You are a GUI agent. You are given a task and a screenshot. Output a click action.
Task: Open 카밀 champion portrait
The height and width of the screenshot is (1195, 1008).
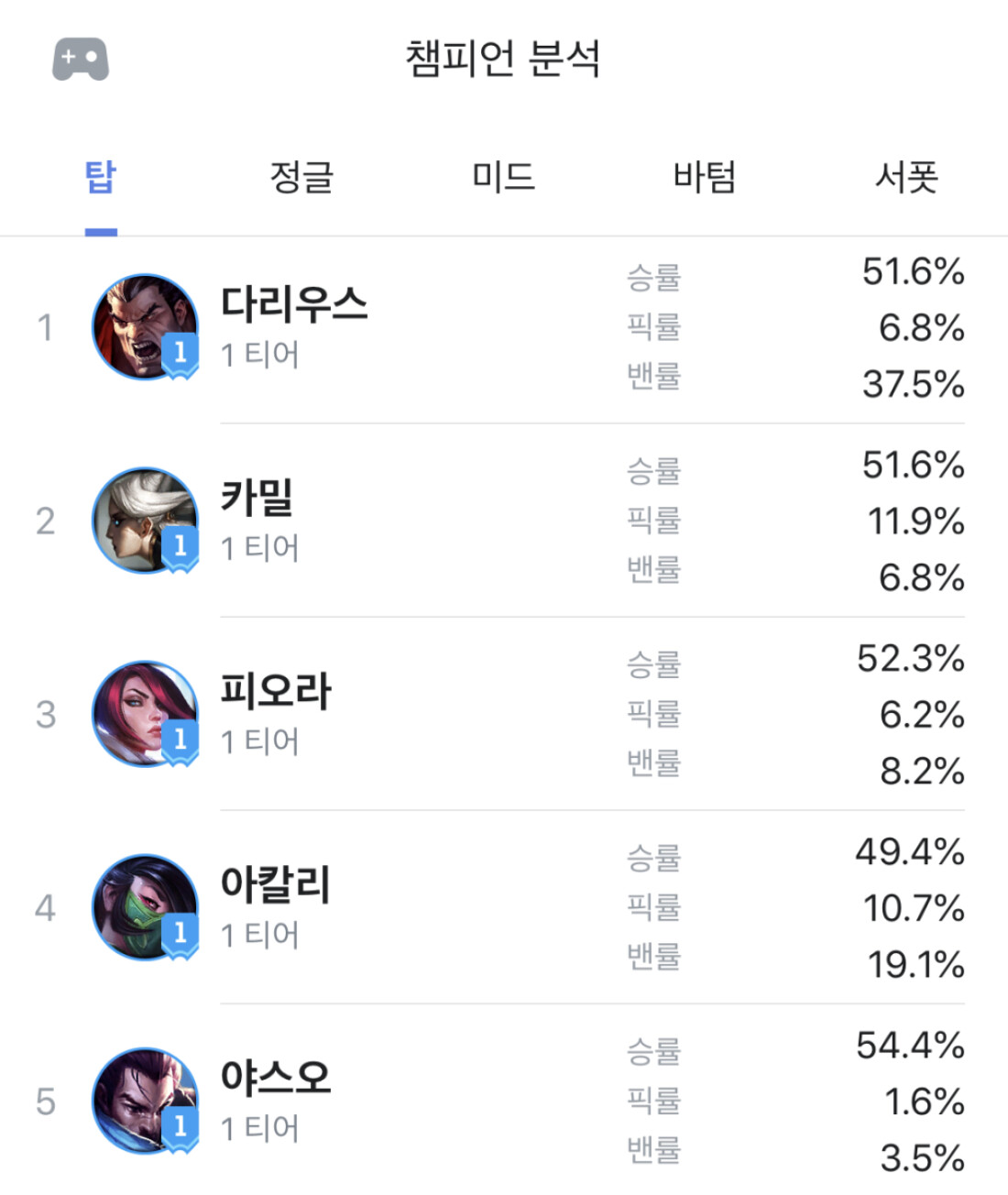pyautogui.click(x=145, y=521)
